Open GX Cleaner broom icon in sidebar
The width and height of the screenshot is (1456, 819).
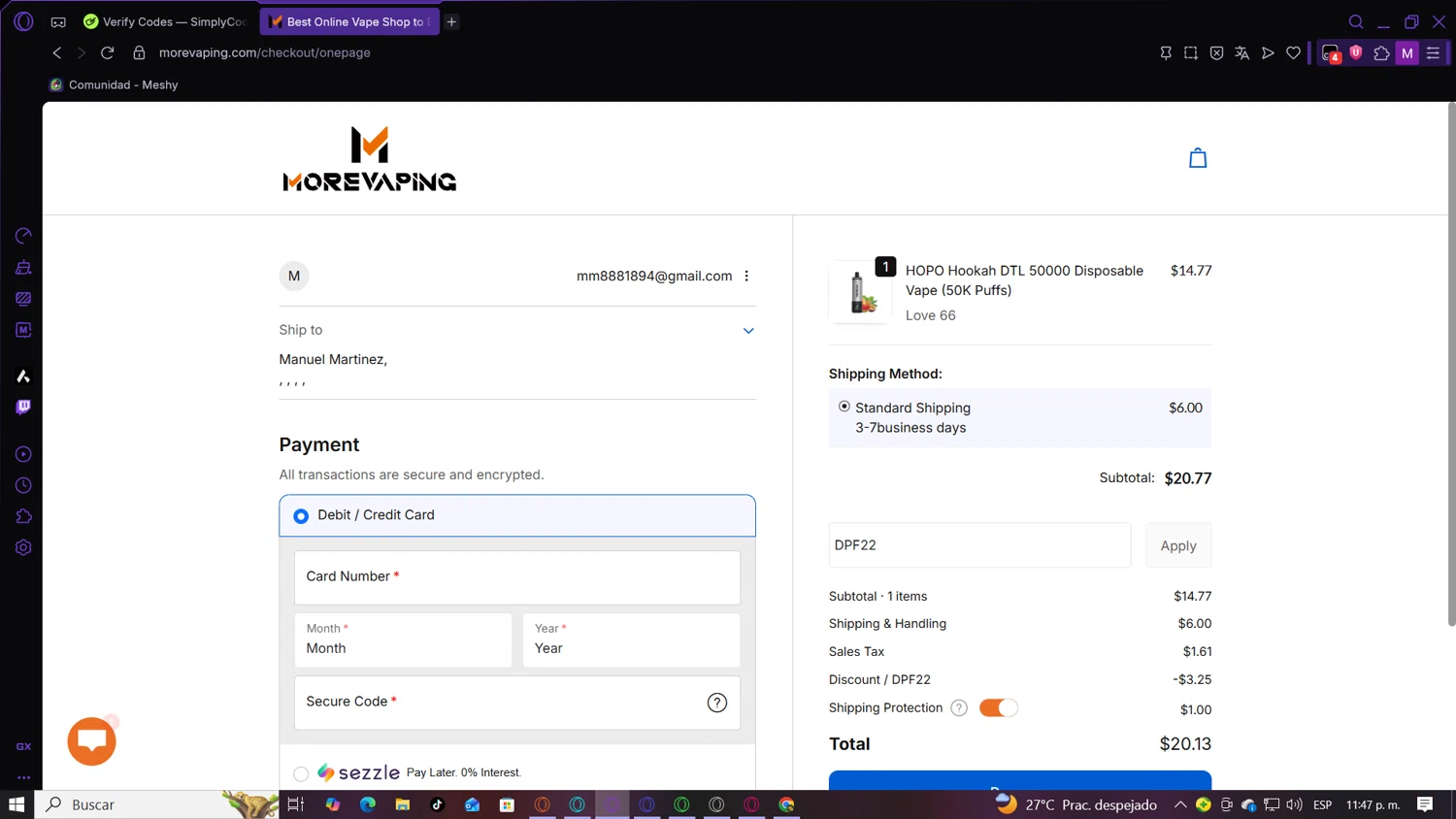[x=23, y=267]
